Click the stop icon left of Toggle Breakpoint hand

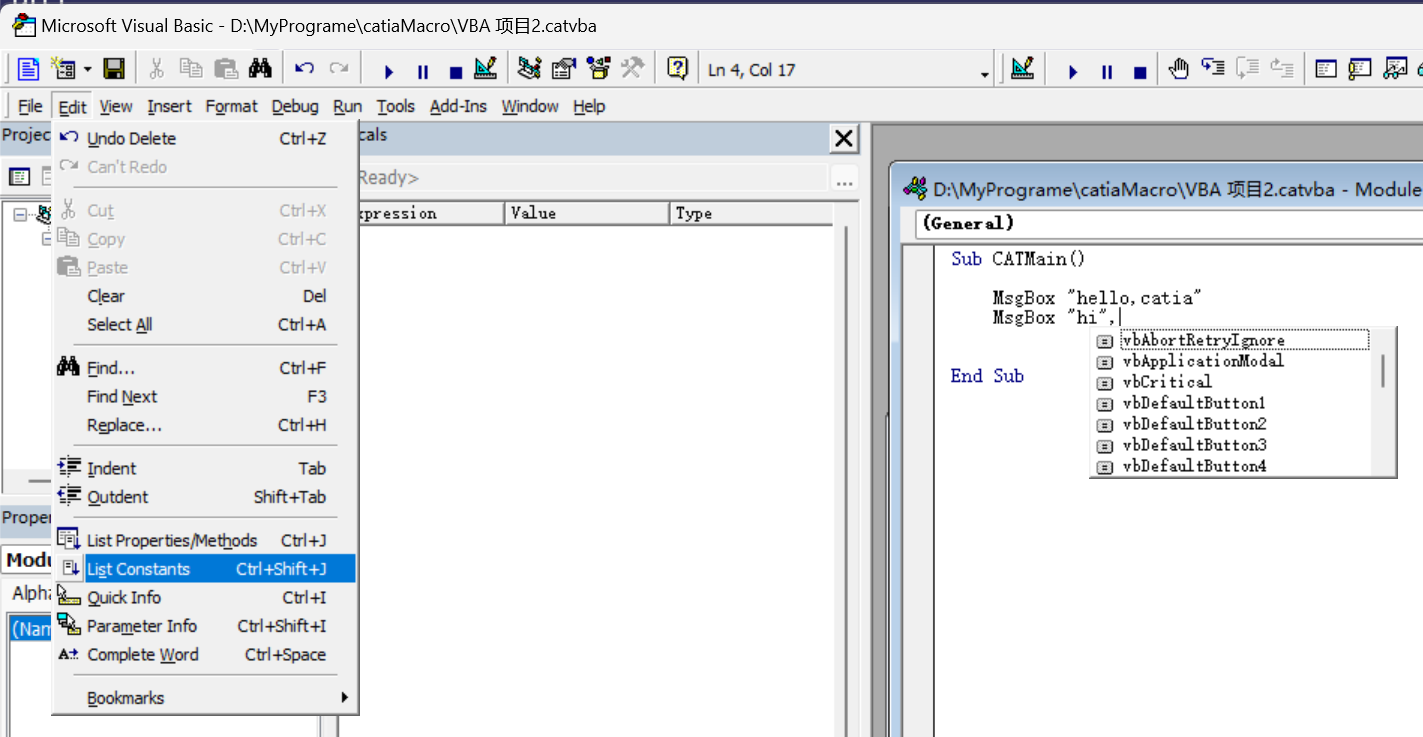pyautogui.click(x=1140, y=71)
